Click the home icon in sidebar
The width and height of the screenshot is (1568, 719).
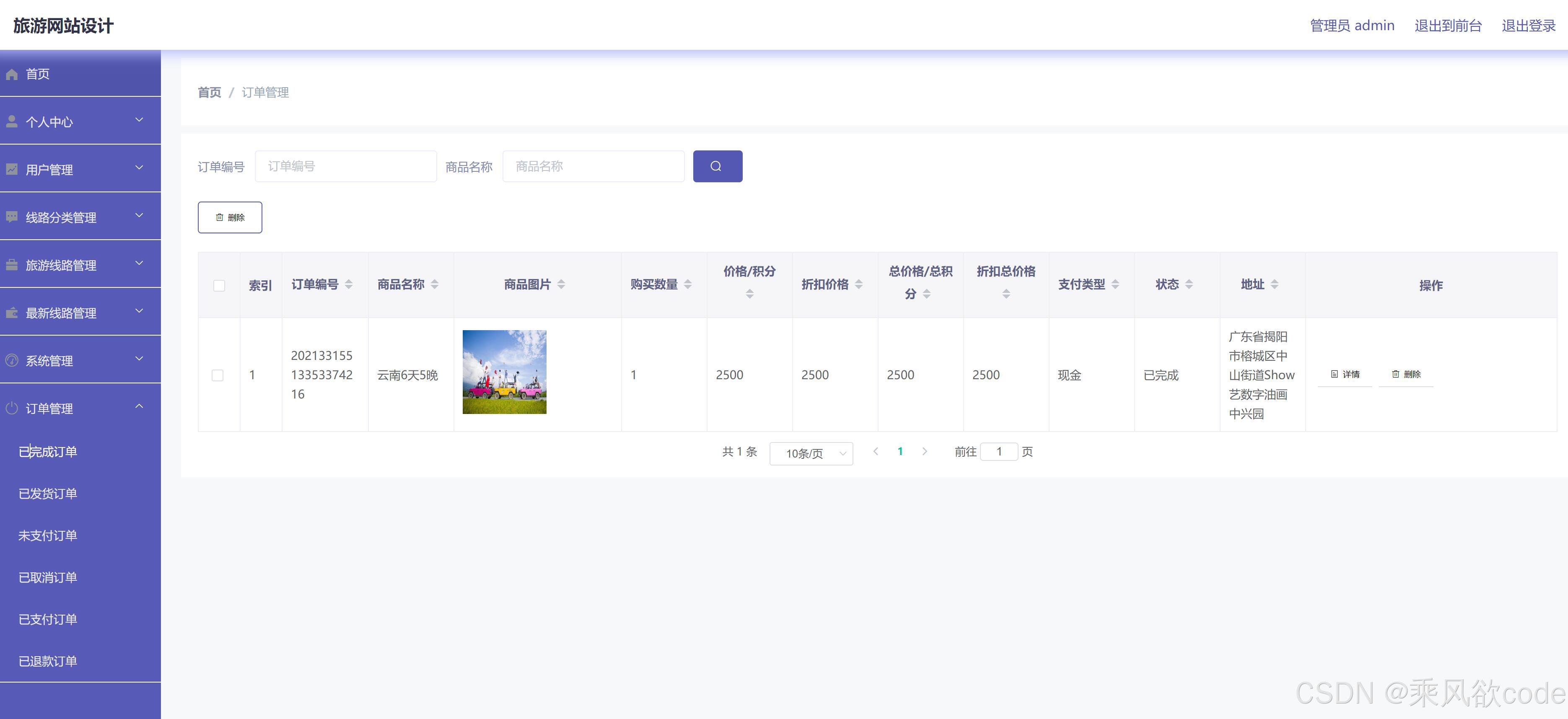tap(12, 74)
